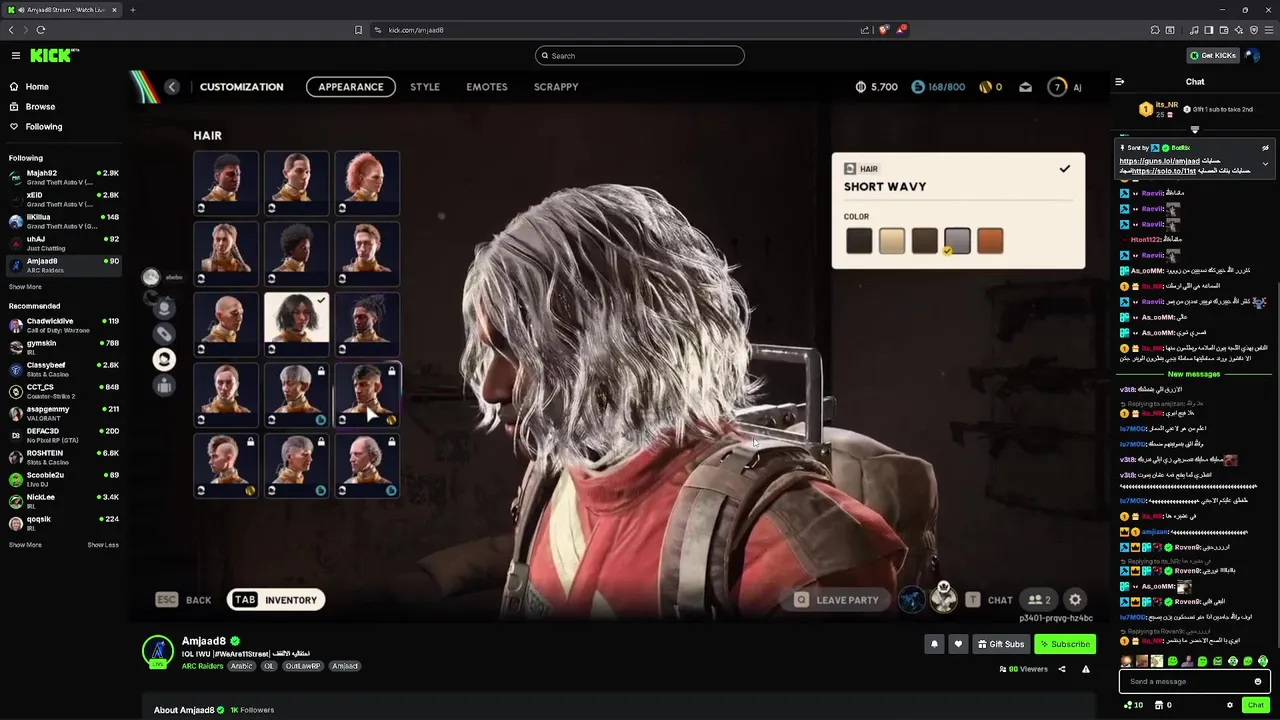
Task: Open chat settings gear icon
Action: tap(1230, 705)
